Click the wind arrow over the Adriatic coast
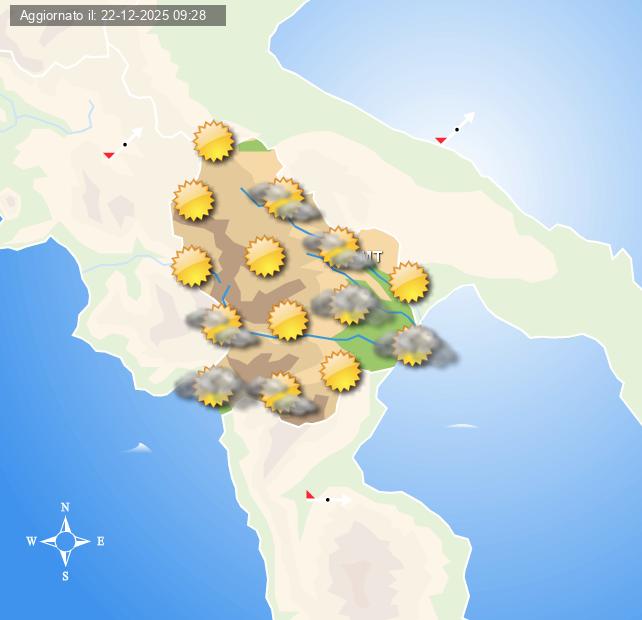Screen dimensions: 642x620 (455, 129)
